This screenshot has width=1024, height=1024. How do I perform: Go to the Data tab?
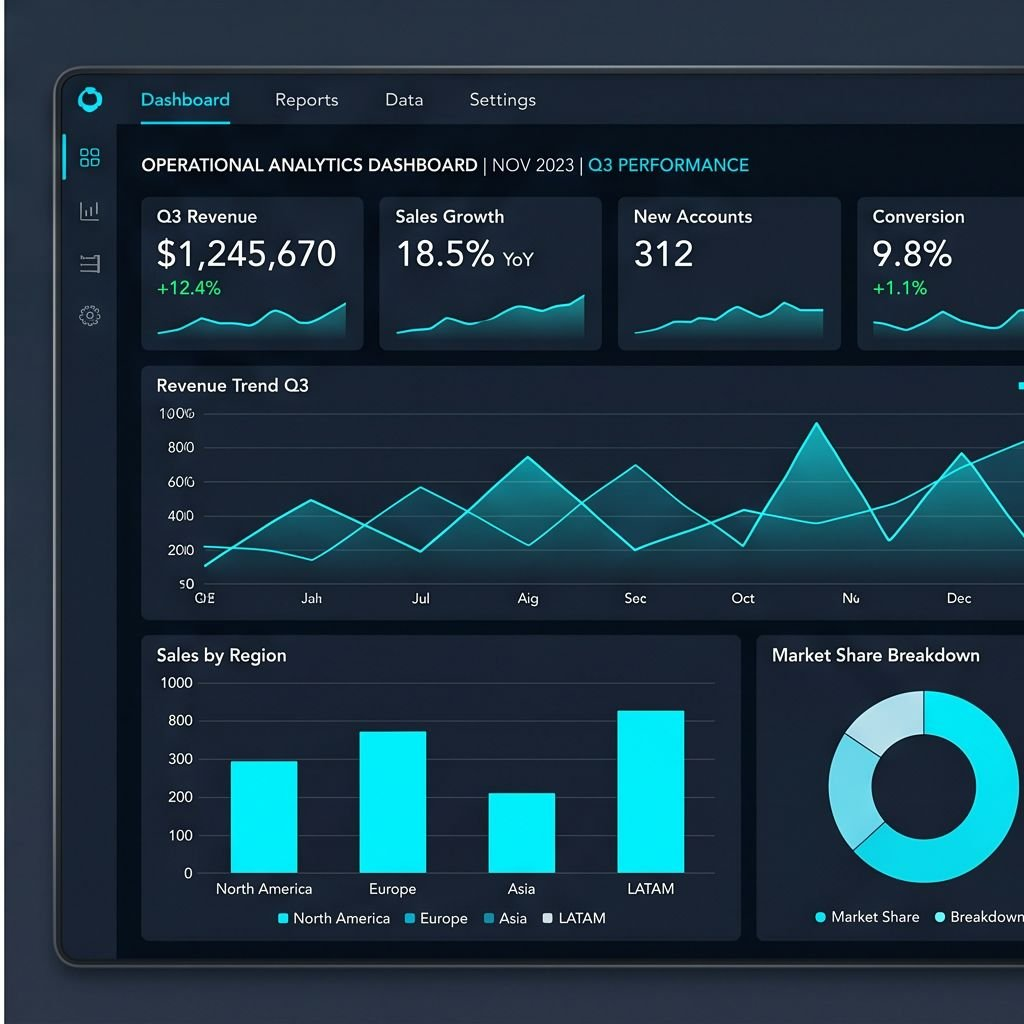404,100
